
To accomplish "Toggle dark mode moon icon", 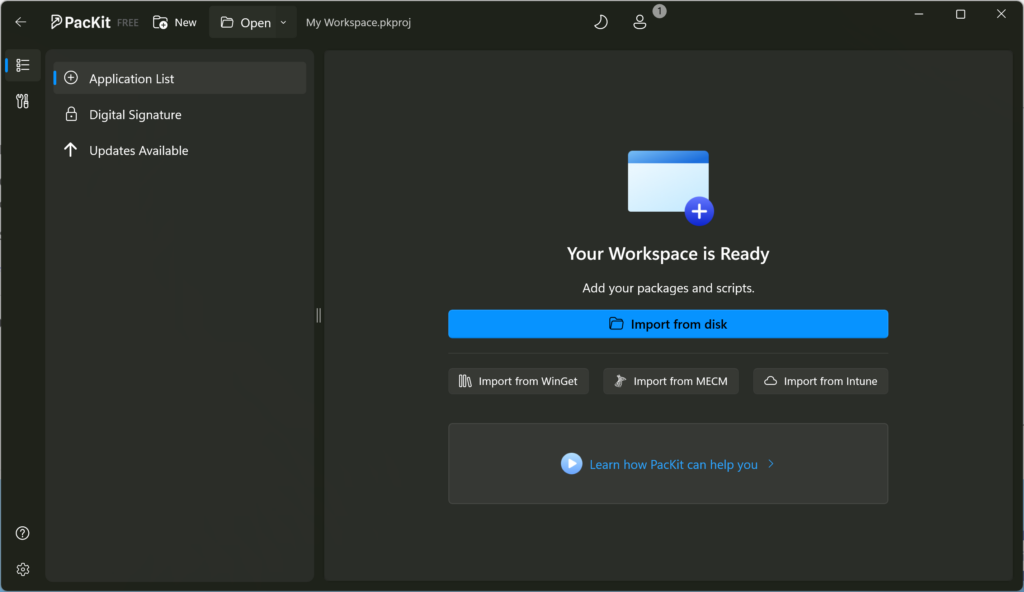I will 601,22.
